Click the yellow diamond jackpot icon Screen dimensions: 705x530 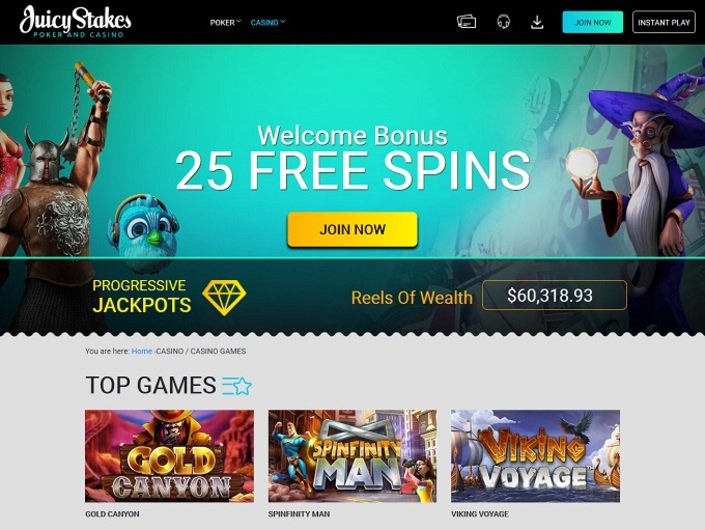click(224, 297)
